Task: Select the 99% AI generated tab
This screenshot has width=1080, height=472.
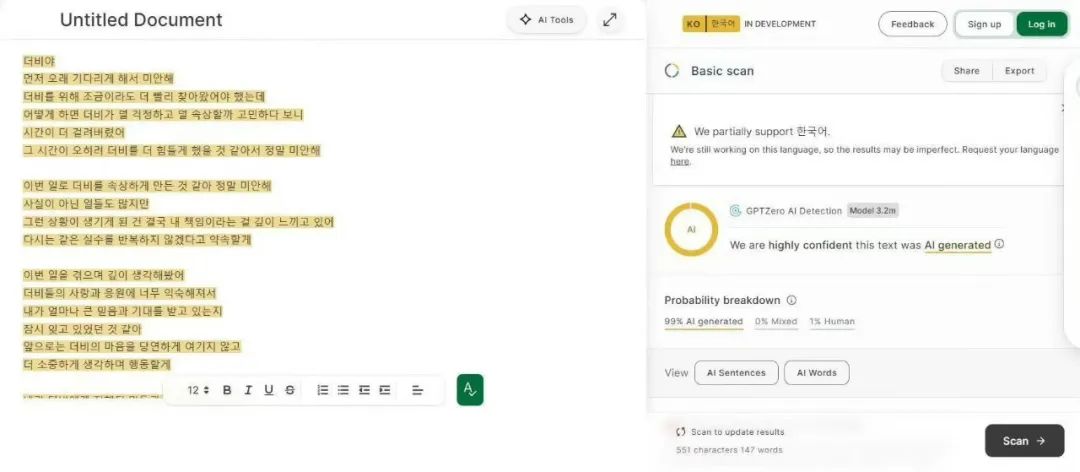Action: point(703,322)
